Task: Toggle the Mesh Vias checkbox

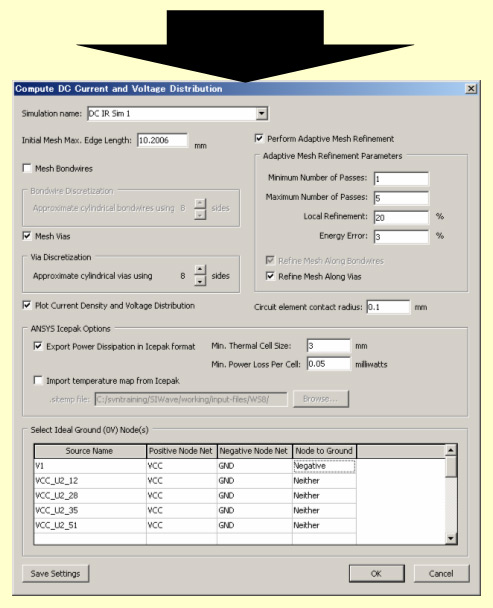Action: (27, 236)
